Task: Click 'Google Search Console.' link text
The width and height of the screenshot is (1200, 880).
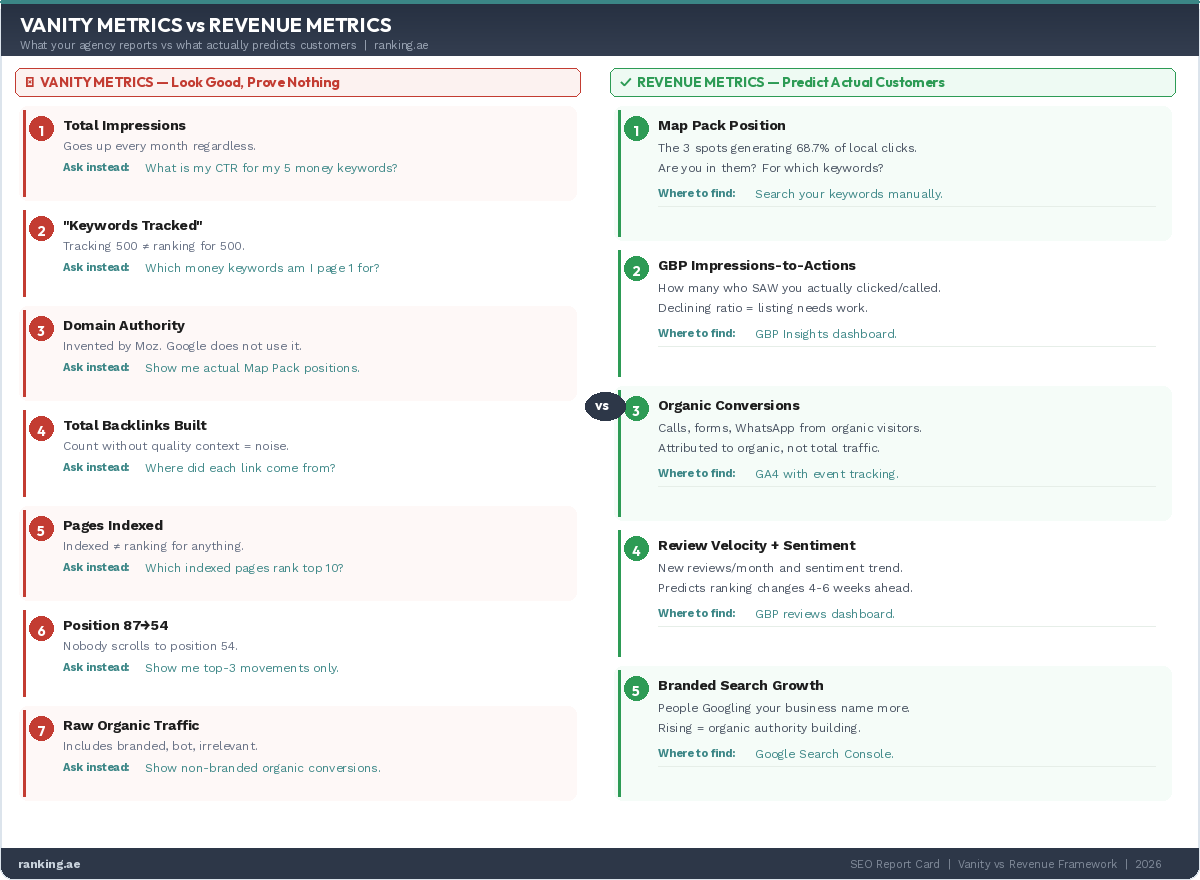Action: coord(824,754)
